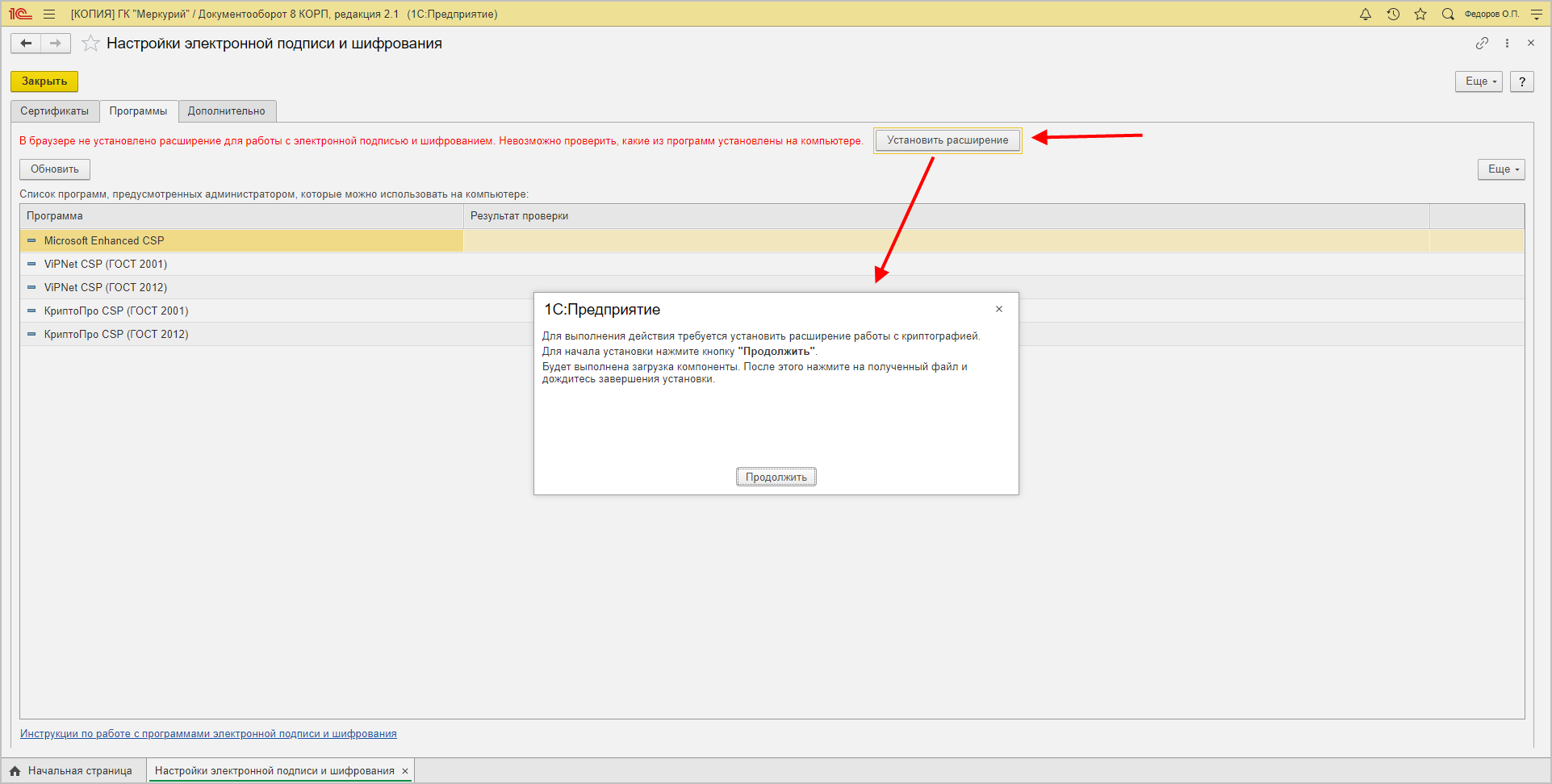Click user name Федоров О.П.
1552x784 pixels.
click(1491, 14)
